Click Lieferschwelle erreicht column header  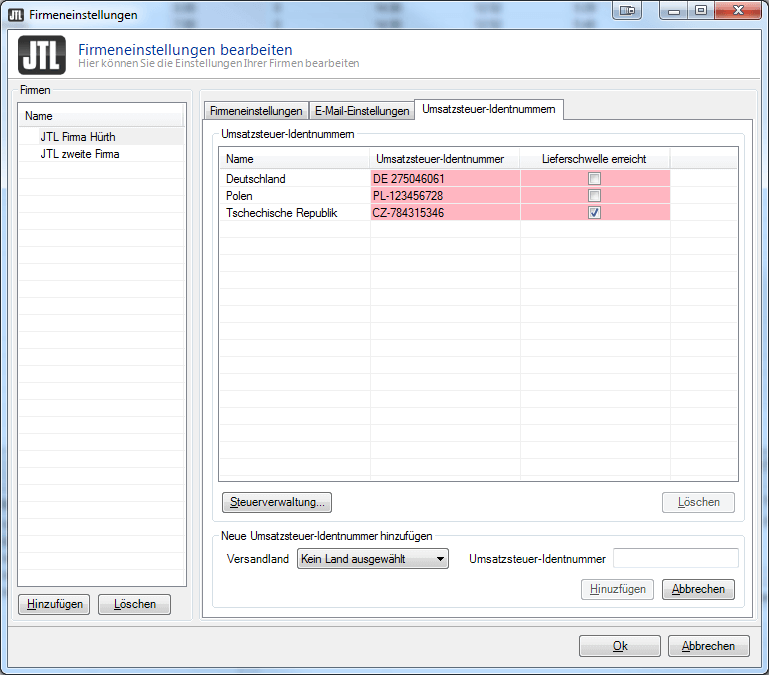[595, 159]
